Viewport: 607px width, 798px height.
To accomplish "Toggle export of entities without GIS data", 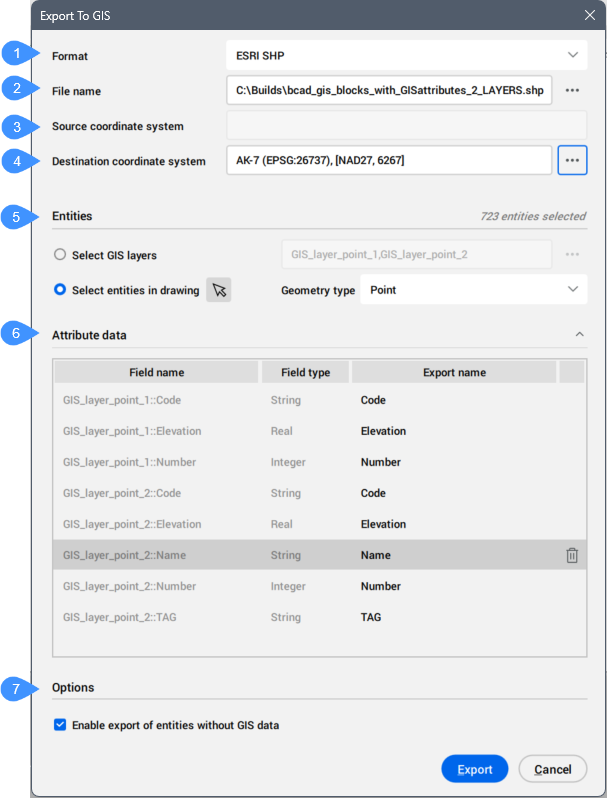I will tap(61, 725).
